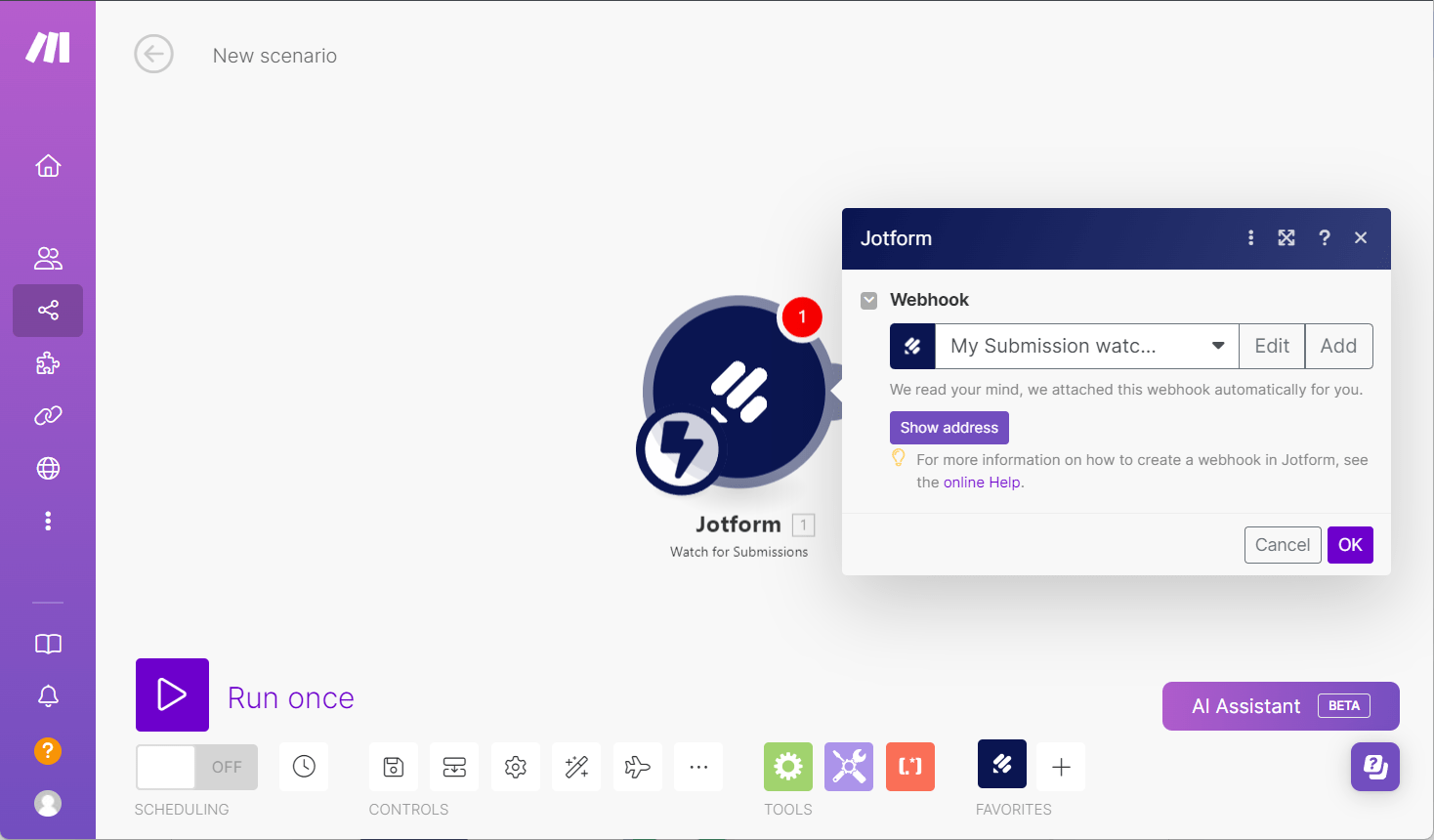The height and width of the screenshot is (840, 1434).
Task: Click Show address button
Action: coord(949,428)
